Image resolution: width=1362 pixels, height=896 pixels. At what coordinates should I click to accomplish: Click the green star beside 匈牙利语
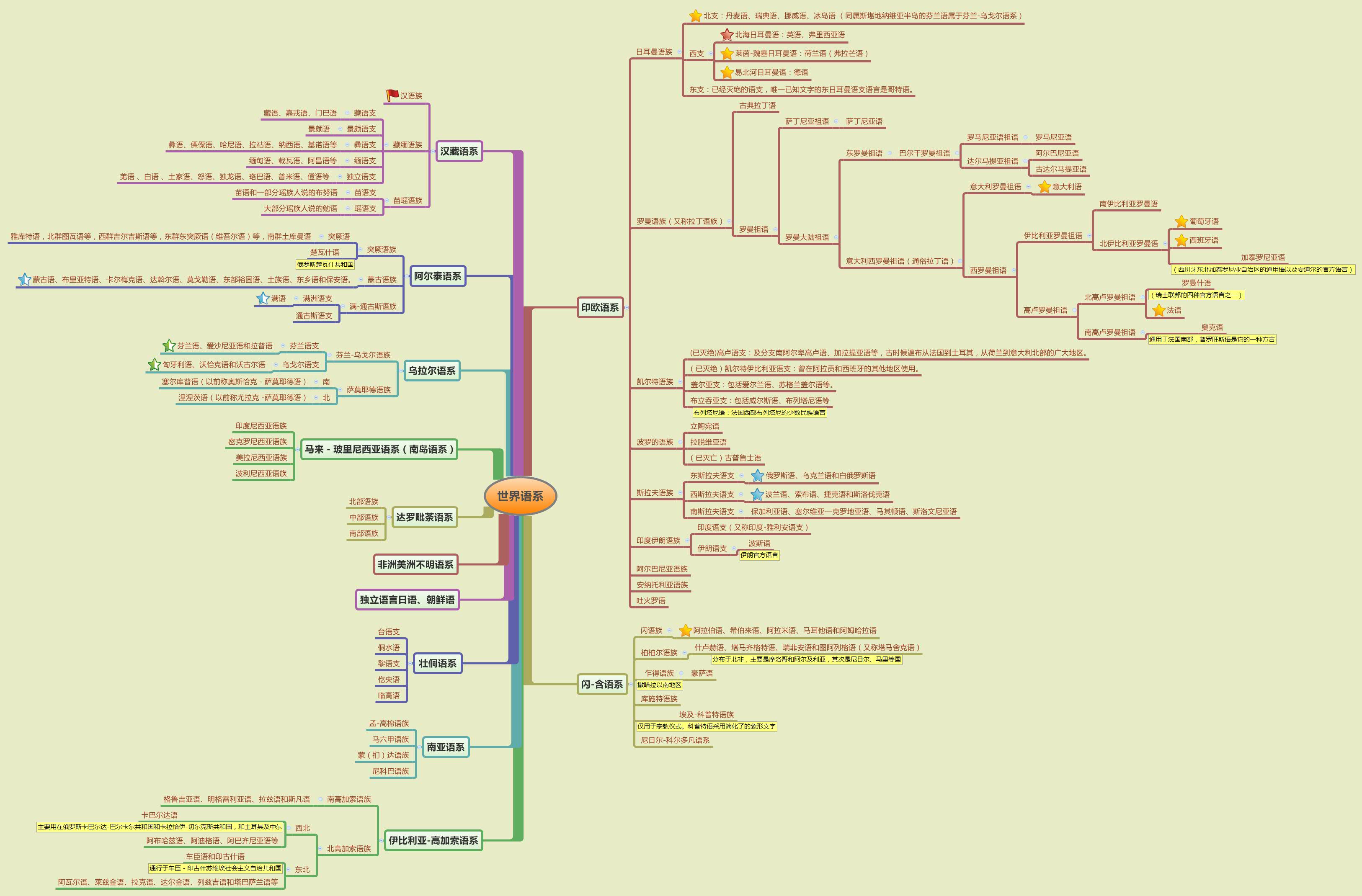pyautogui.click(x=154, y=364)
